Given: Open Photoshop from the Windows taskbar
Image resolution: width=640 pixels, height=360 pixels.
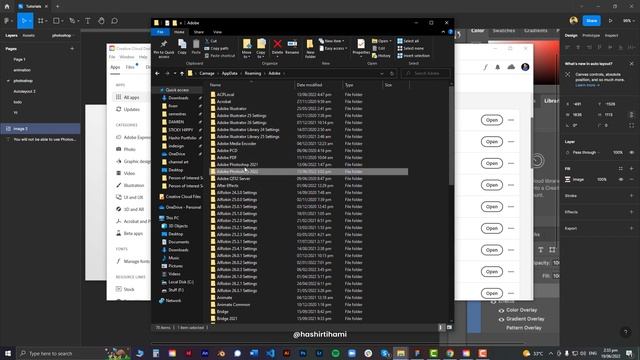Looking at the screenshot, I should (x=303, y=353).
